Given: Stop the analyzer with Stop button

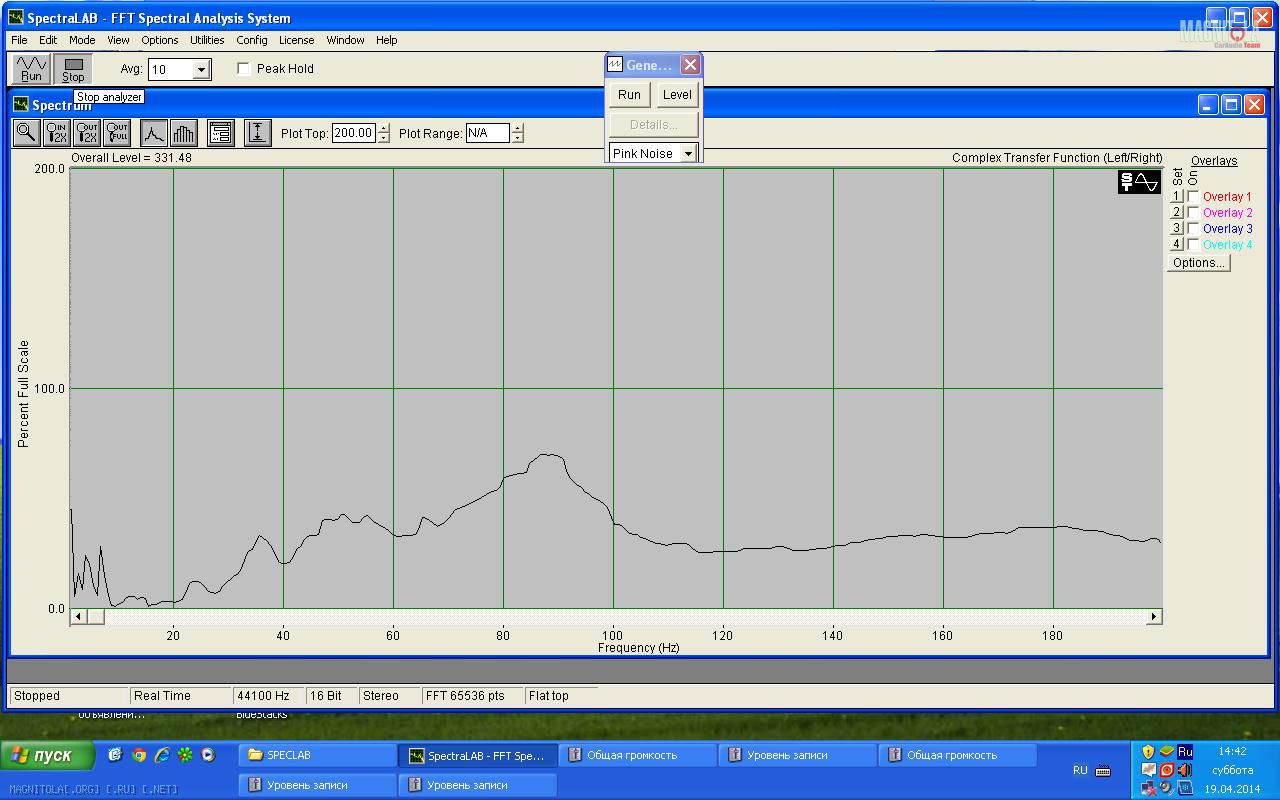Looking at the screenshot, I should point(73,69).
